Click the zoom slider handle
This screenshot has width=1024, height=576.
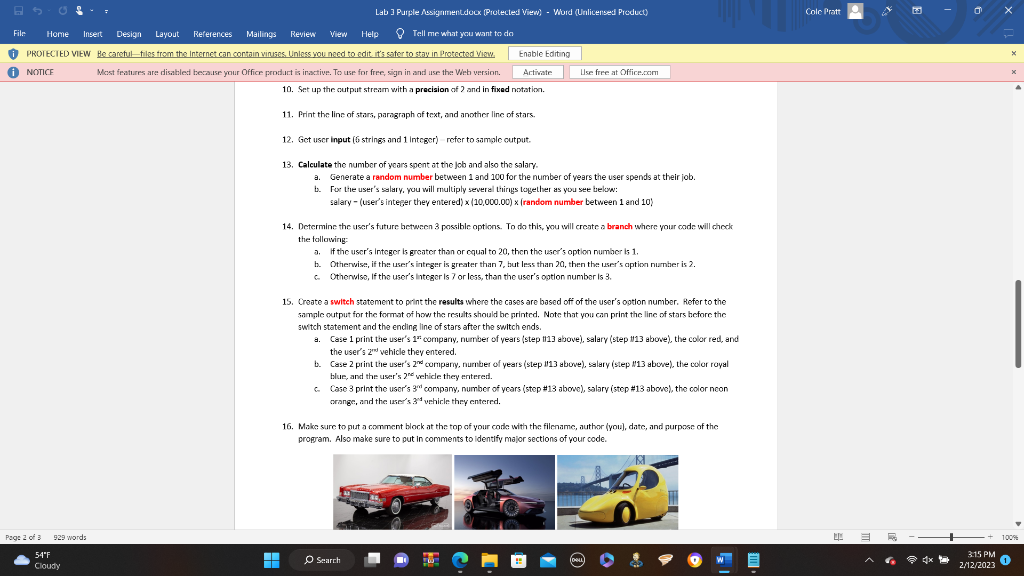952,537
